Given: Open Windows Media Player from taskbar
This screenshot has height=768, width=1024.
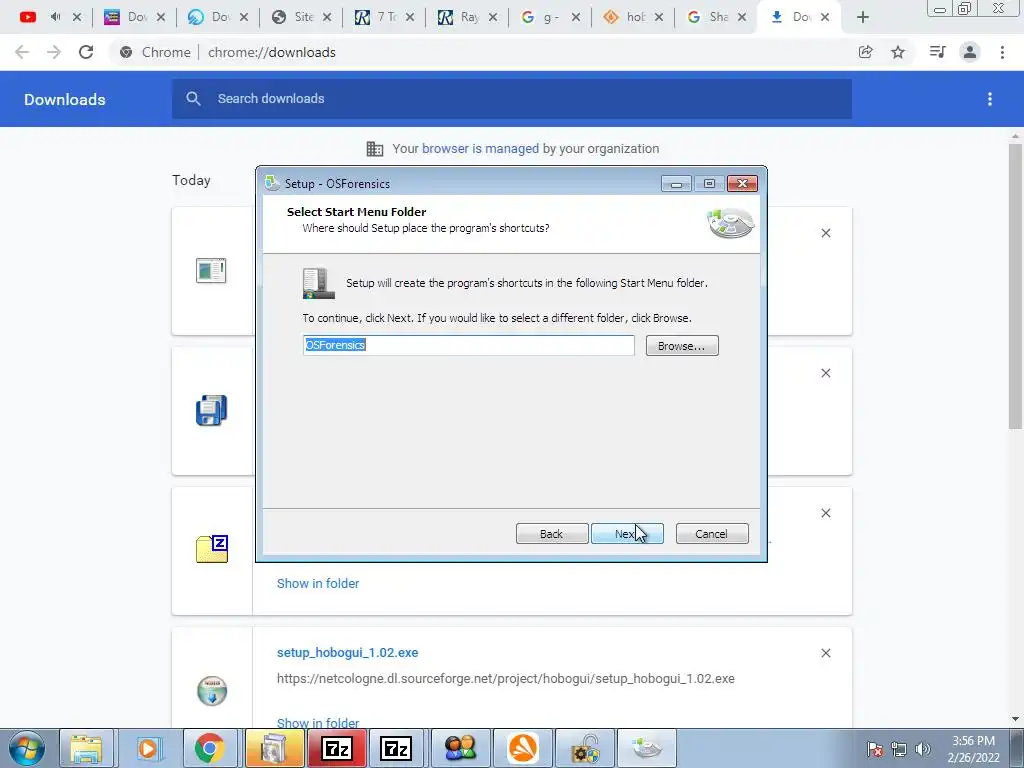Looking at the screenshot, I should tap(148, 748).
